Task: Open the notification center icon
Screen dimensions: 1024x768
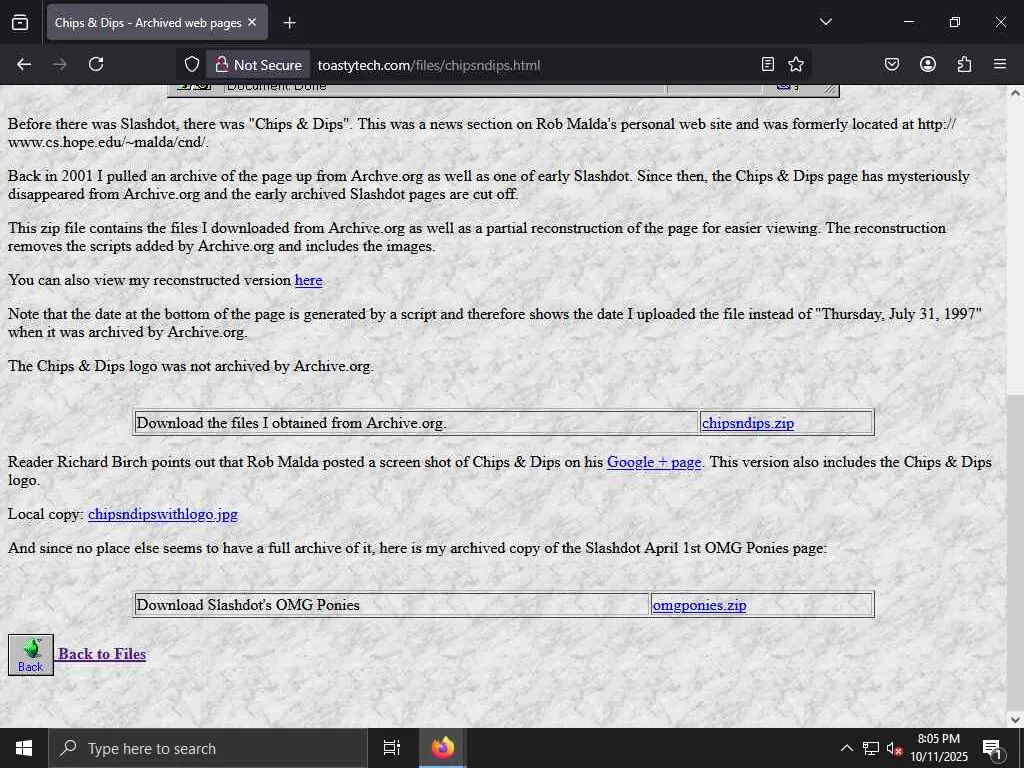Action: [992, 749]
